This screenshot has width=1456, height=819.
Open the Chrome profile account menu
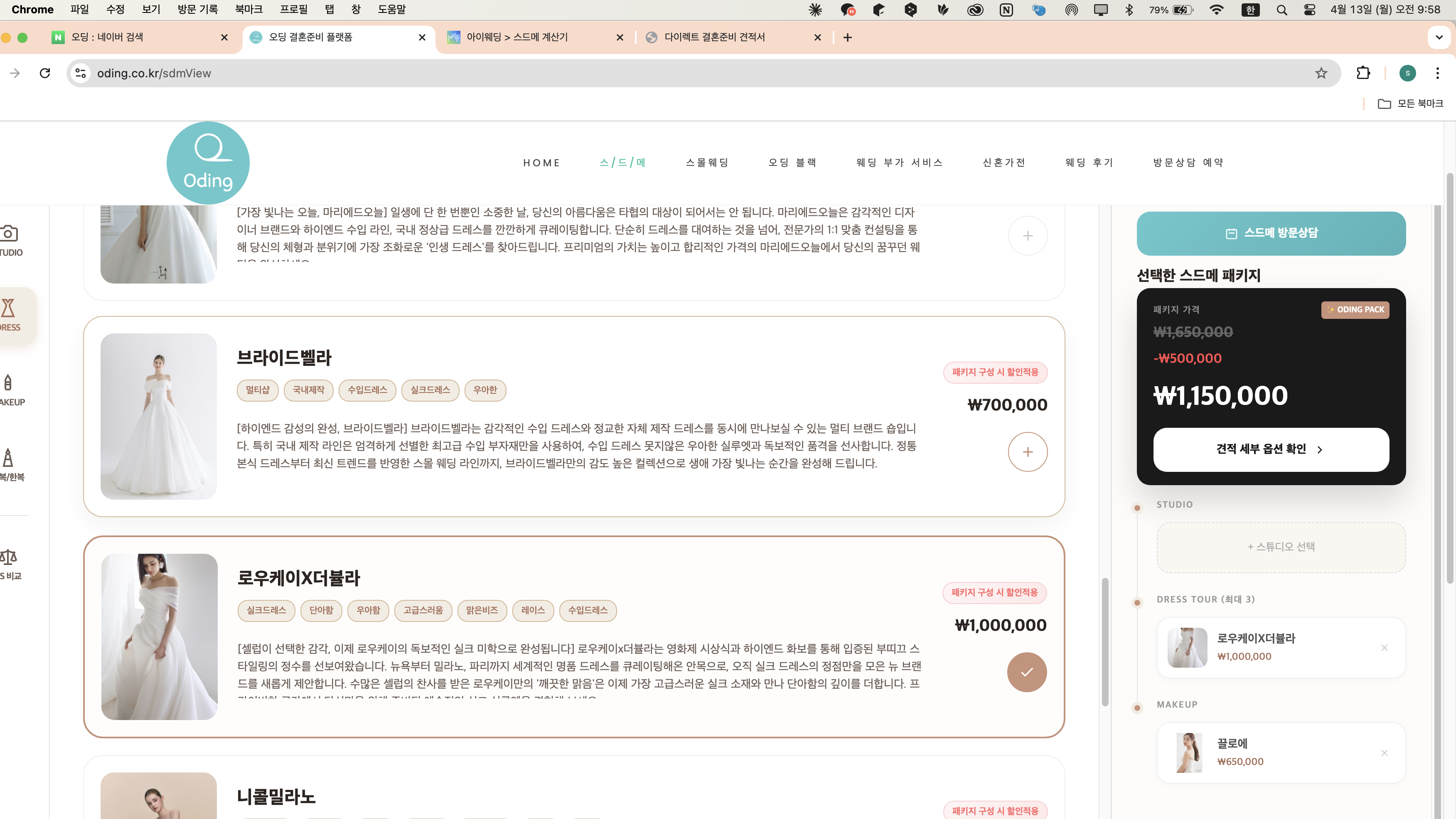pos(1407,73)
